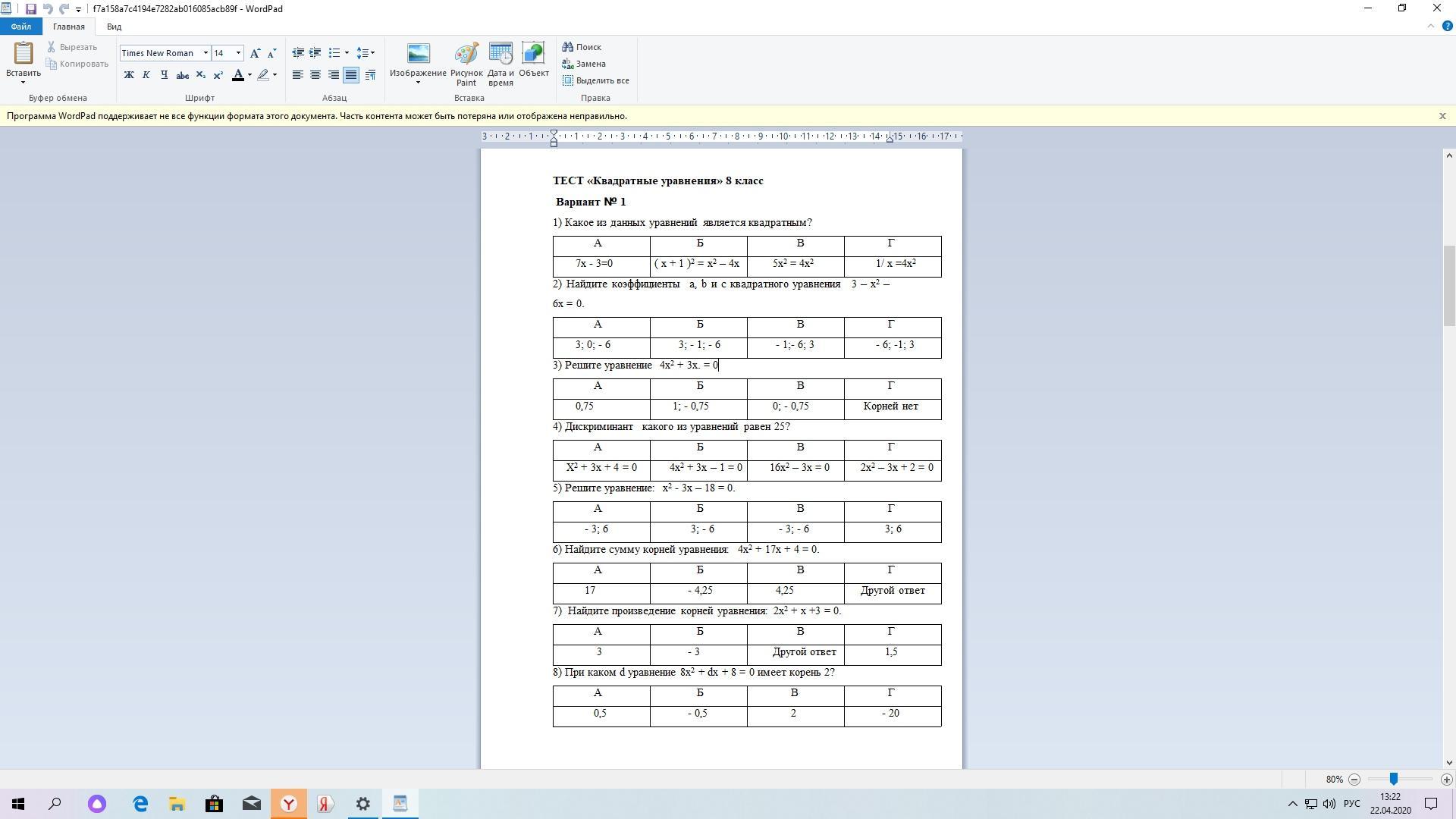The height and width of the screenshot is (819, 1456).
Task: Open the Файл menu
Action: pos(20,27)
